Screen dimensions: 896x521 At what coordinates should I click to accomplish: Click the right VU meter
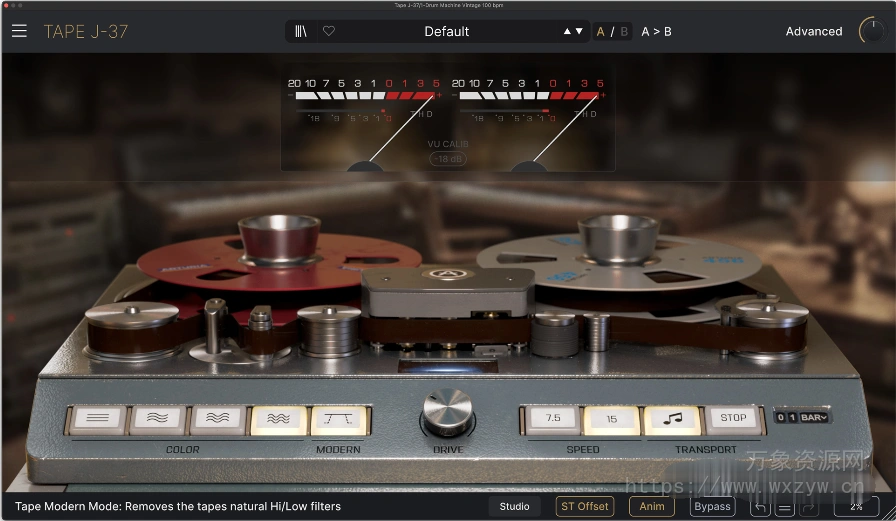click(529, 123)
